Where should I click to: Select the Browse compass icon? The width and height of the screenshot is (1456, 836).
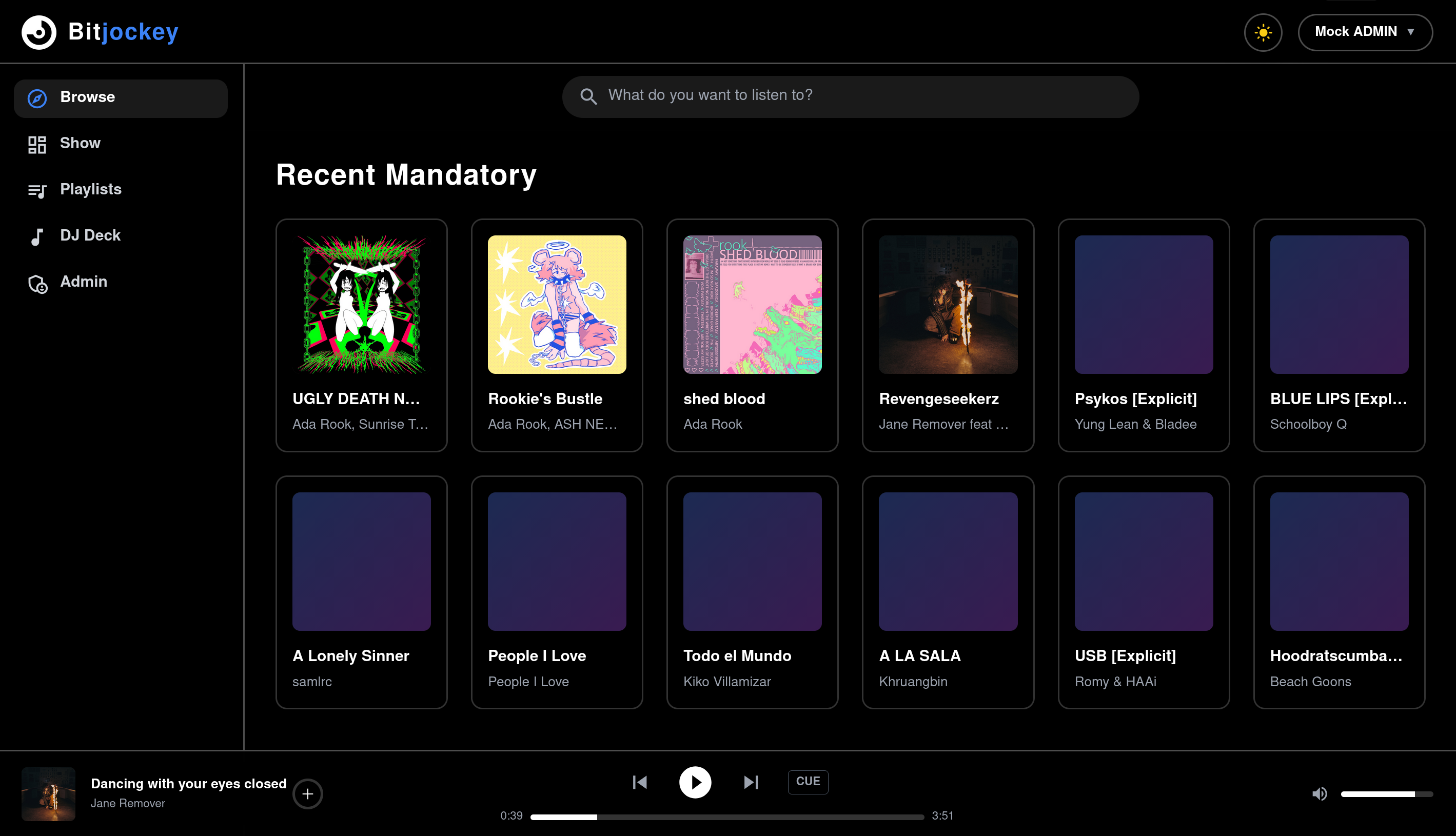[37, 98]
